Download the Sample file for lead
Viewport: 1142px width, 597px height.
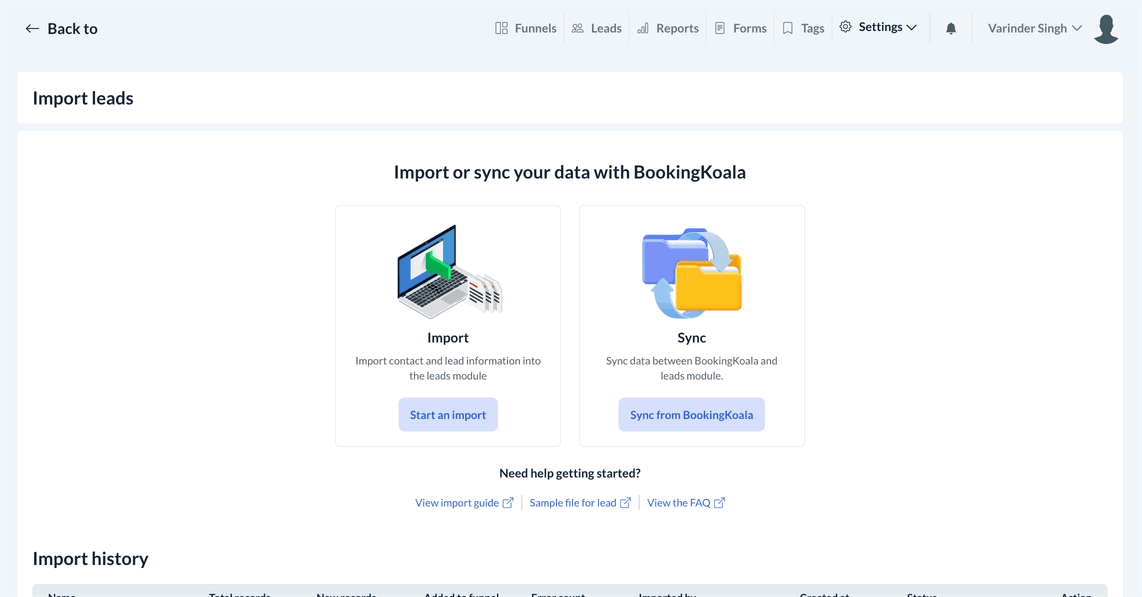click(580, 503)
